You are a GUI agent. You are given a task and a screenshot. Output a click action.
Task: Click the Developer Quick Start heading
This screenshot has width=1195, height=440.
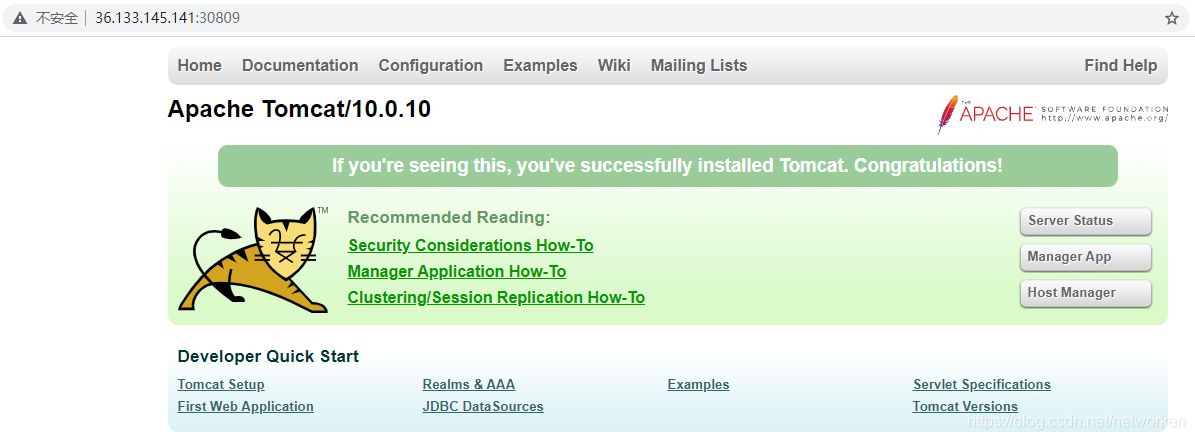pos(268,356)
